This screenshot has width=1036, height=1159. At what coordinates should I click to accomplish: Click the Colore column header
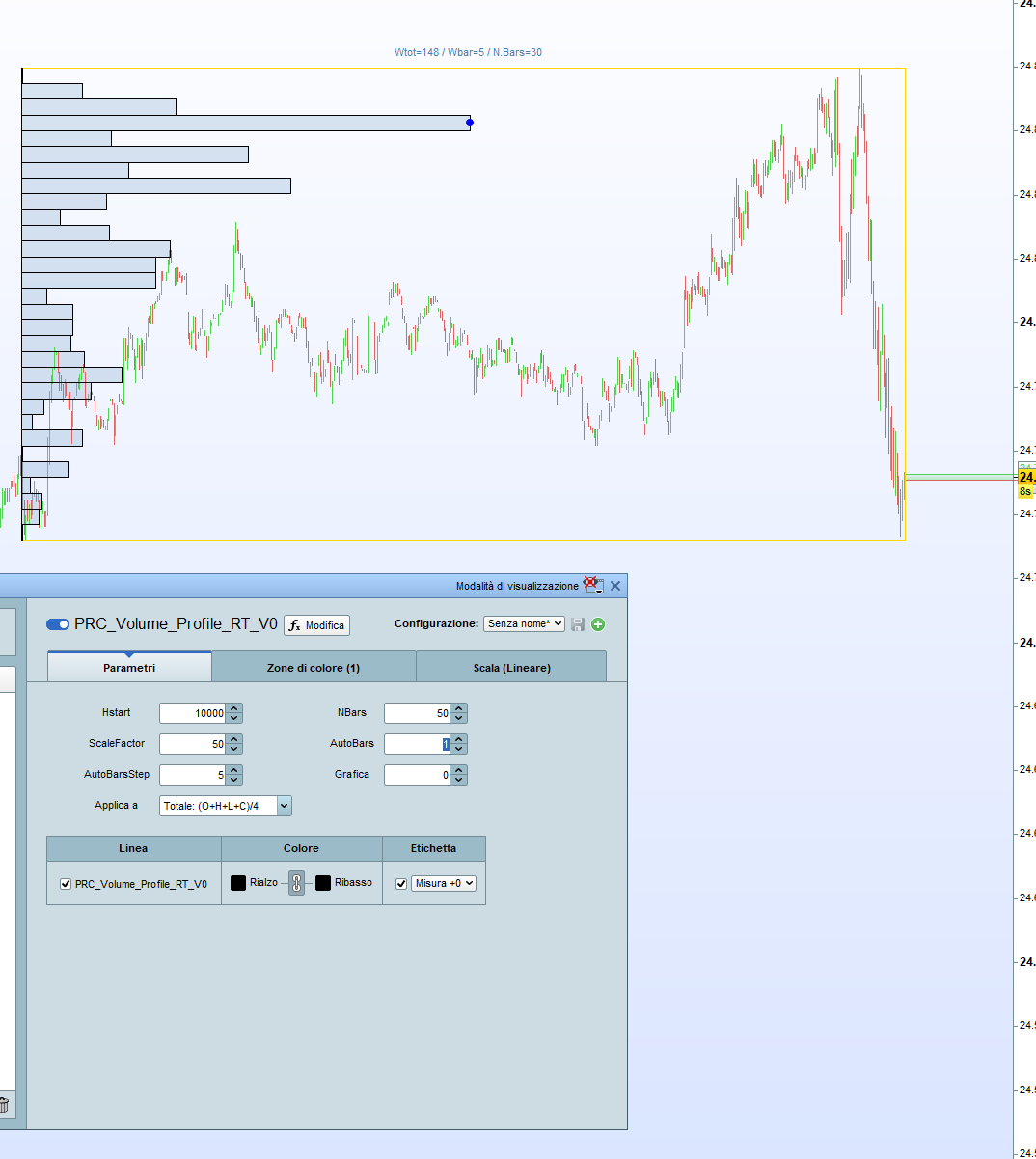coord(301,848)
